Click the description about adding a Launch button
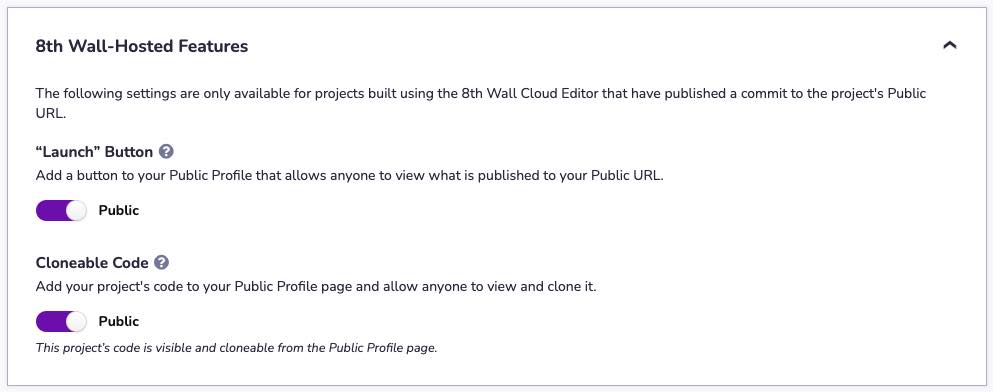The width and height of the screenshot is (993, 392). click(350, 176)
